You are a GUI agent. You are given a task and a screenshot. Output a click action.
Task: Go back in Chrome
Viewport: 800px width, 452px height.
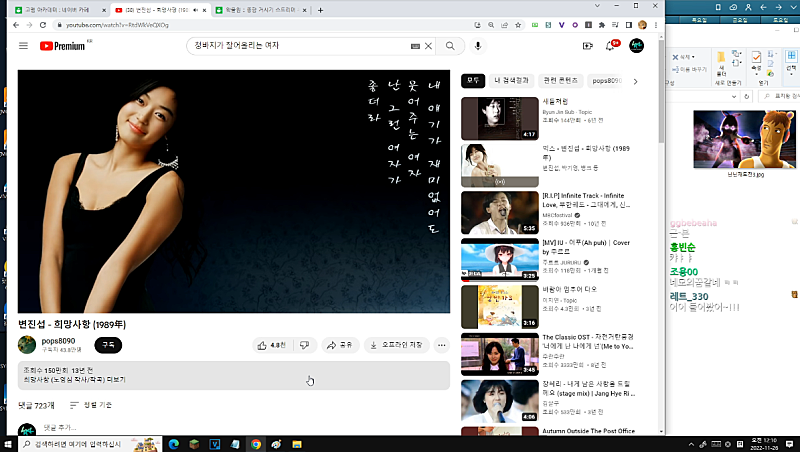16,24
